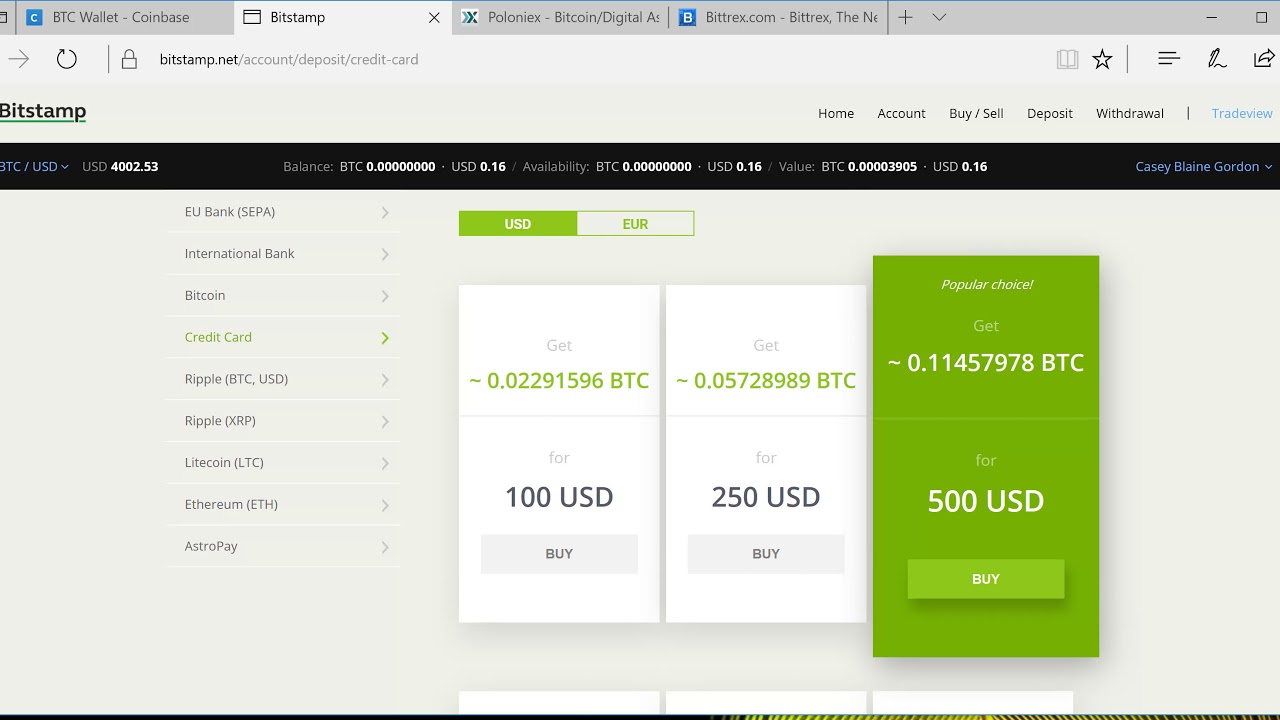
Task: Select EUR currency toggle
Action: pos(635,224)
